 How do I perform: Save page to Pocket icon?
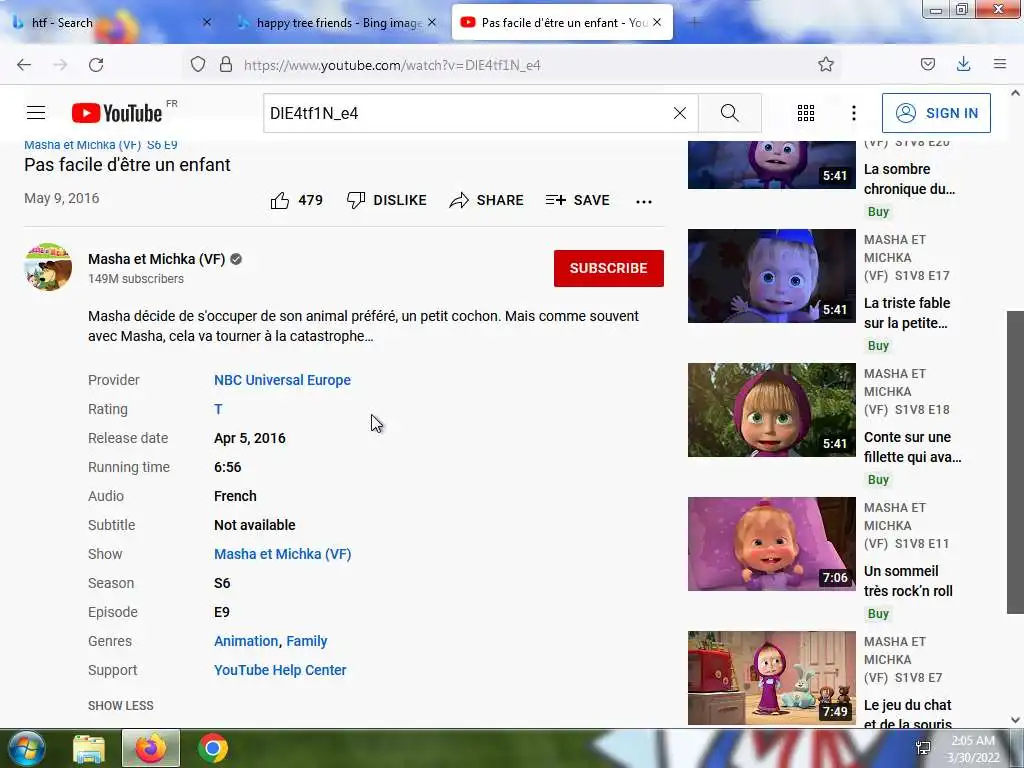coord(927,64)
